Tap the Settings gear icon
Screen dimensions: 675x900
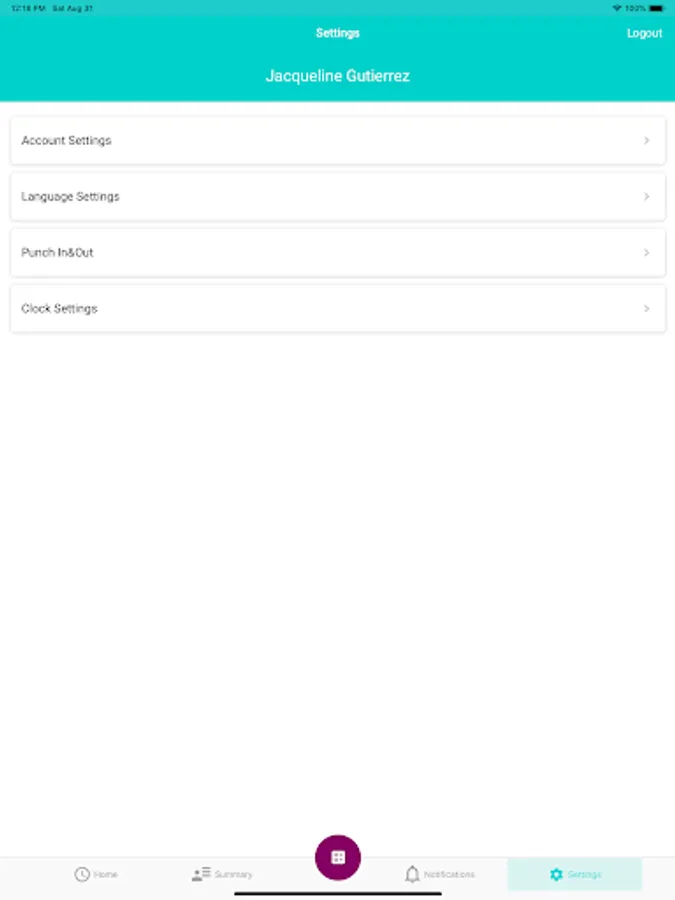point(556,874)
